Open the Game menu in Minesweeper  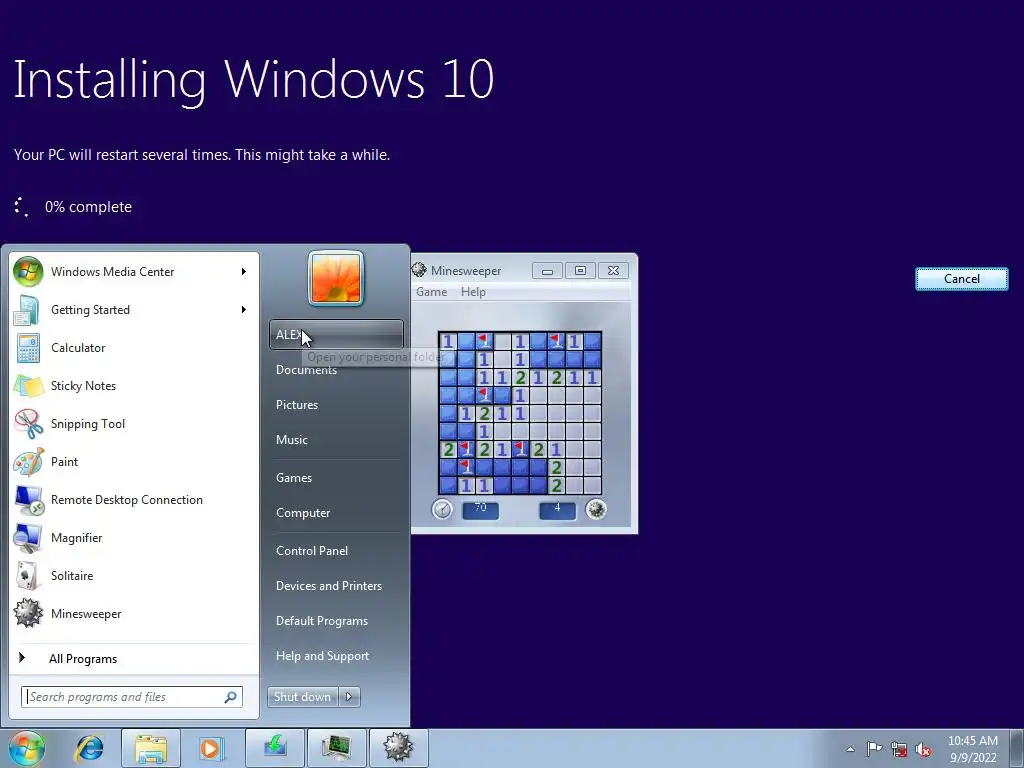pos(432,292)
